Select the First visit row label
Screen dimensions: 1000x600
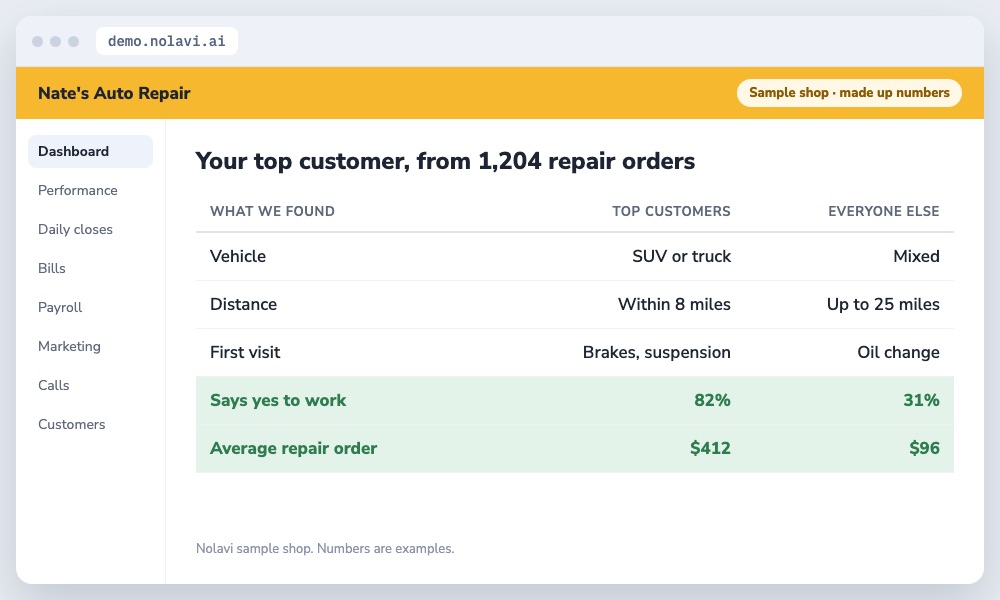click(245, 352)
